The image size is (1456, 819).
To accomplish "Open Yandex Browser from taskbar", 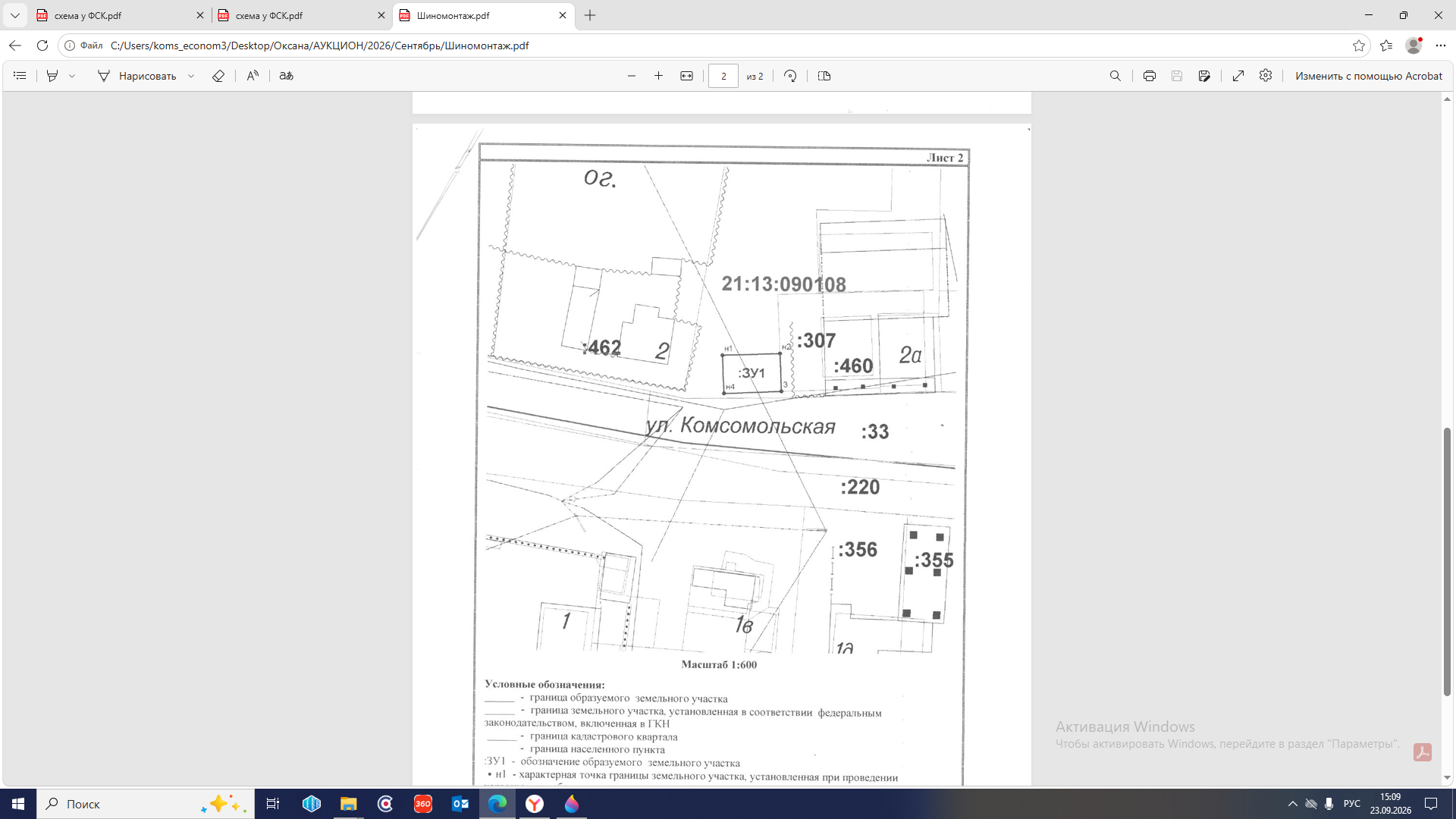I will click(x=535, y=804).
